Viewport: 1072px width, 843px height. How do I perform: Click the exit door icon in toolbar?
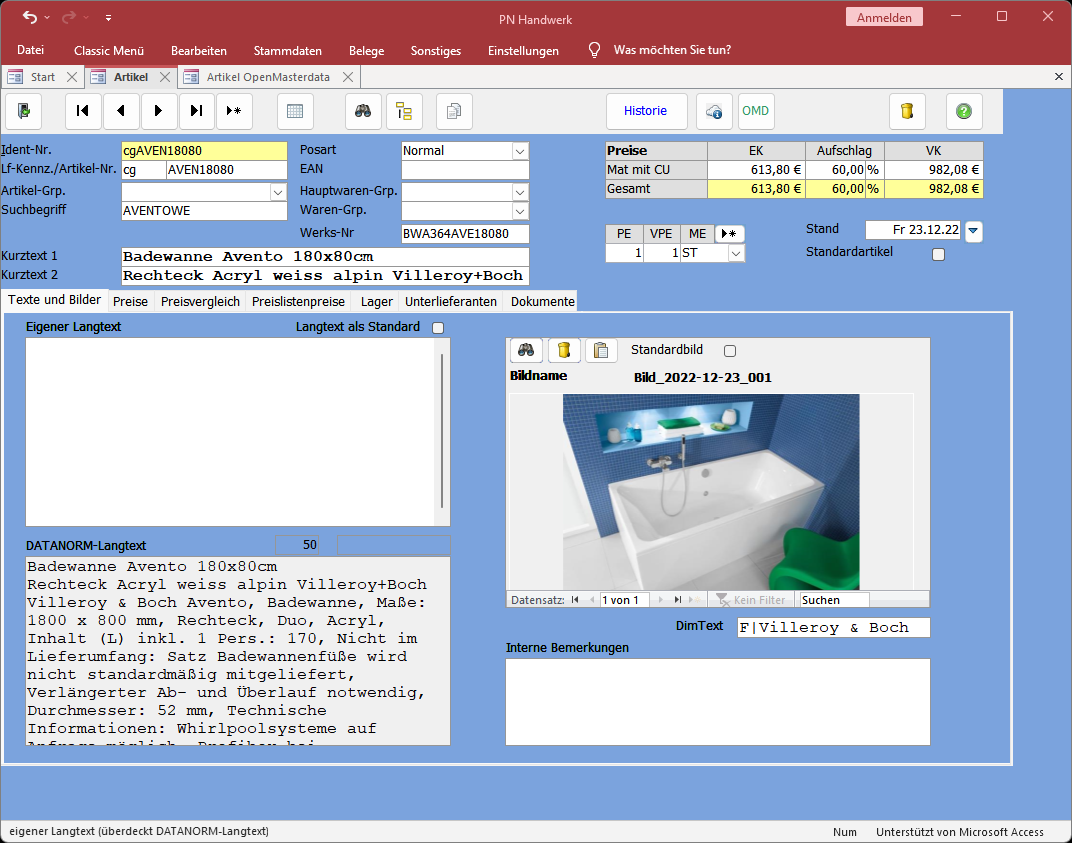pyautogui.click(x=24, y=111)
